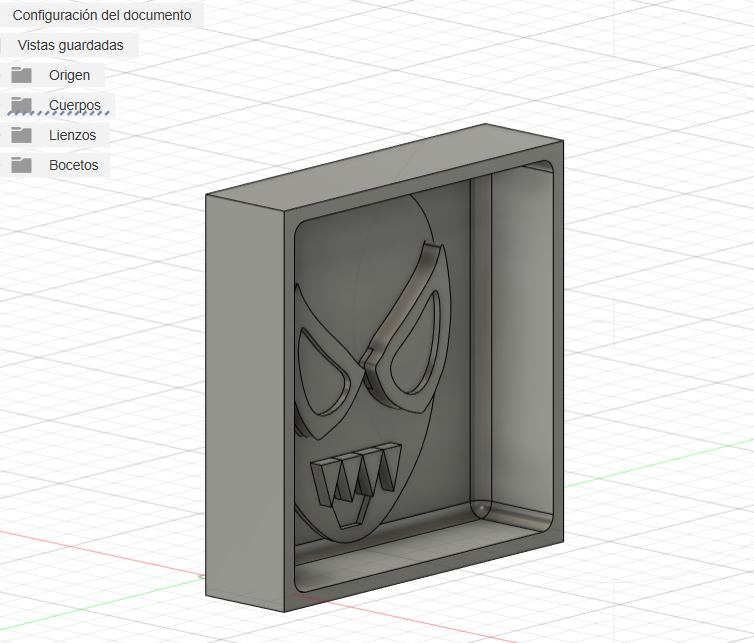Click the Lienzos folder icon
The height and width of the screenshot is (643, 754).
[x=22, y=135]
